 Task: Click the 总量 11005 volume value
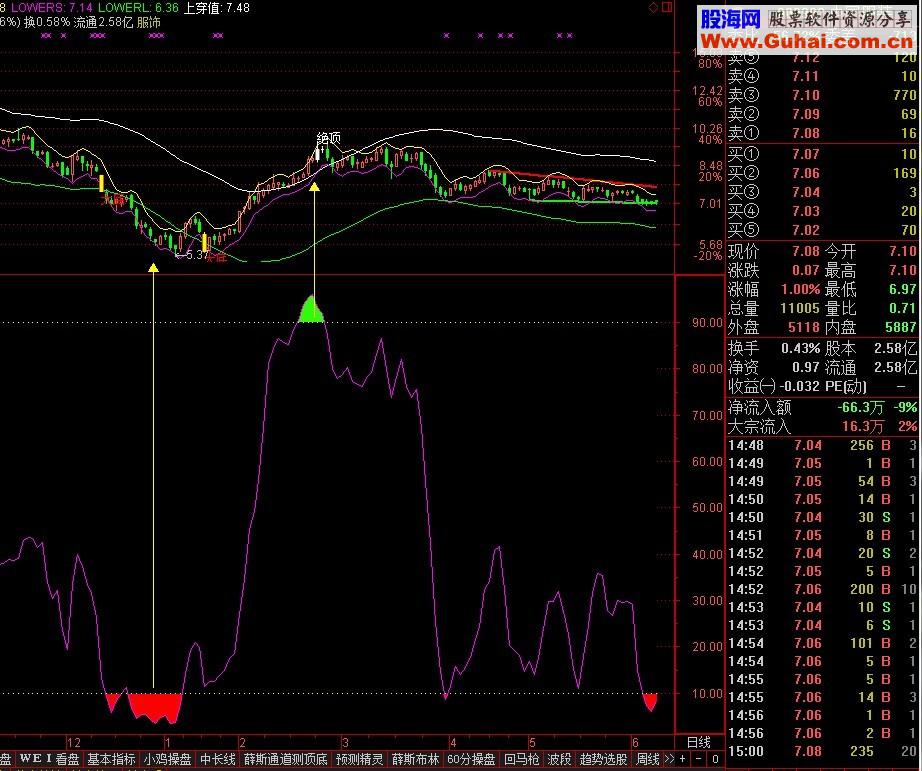tap(800, 308)
